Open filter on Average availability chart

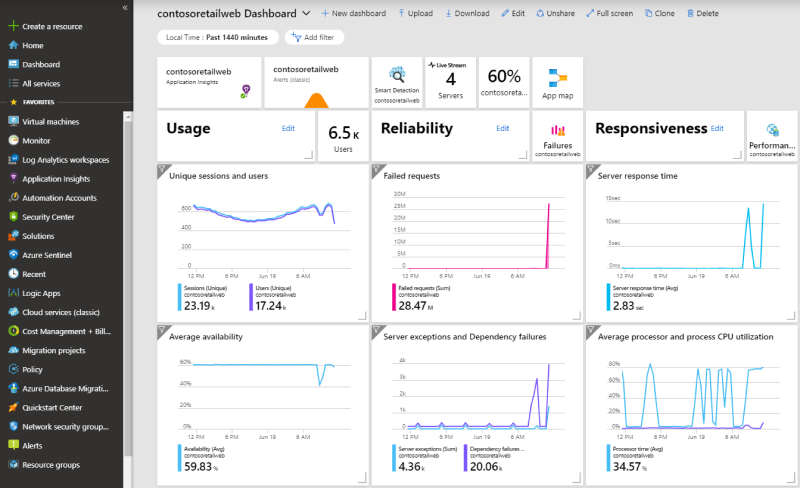(x=163, y=330)
